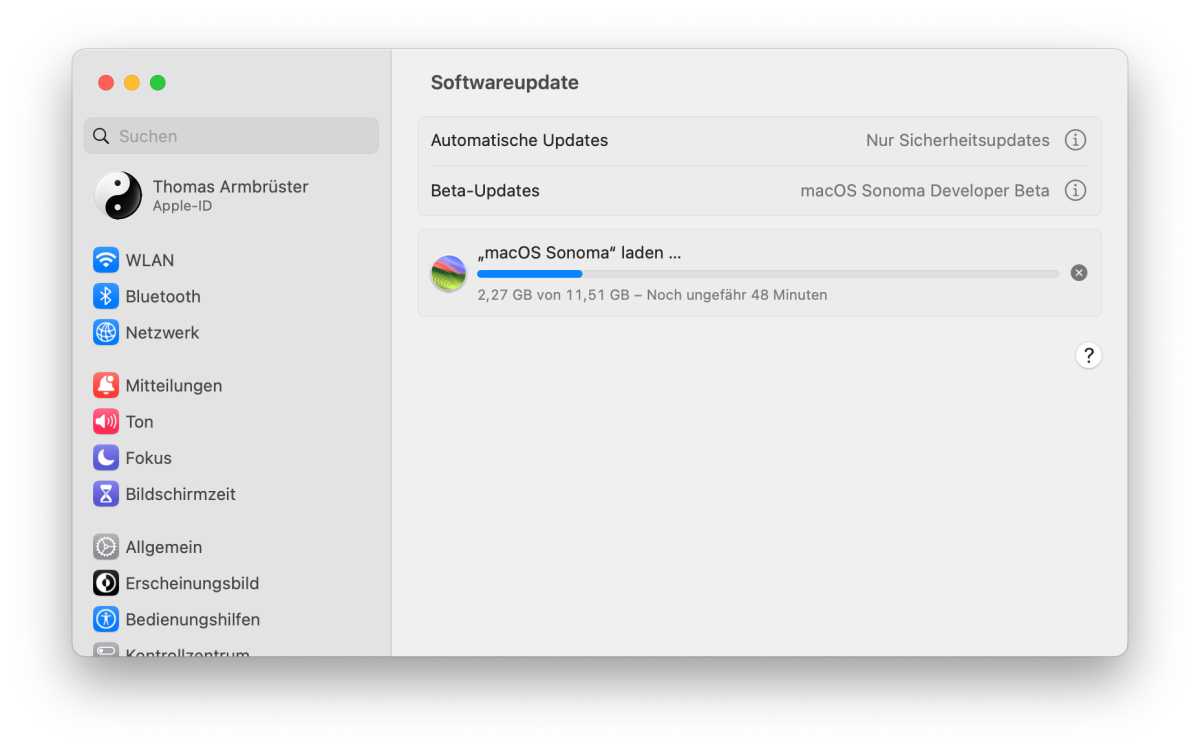Close the settings window with red button
This screenshot has width=1200, height=752.
[x=106, y=82]
